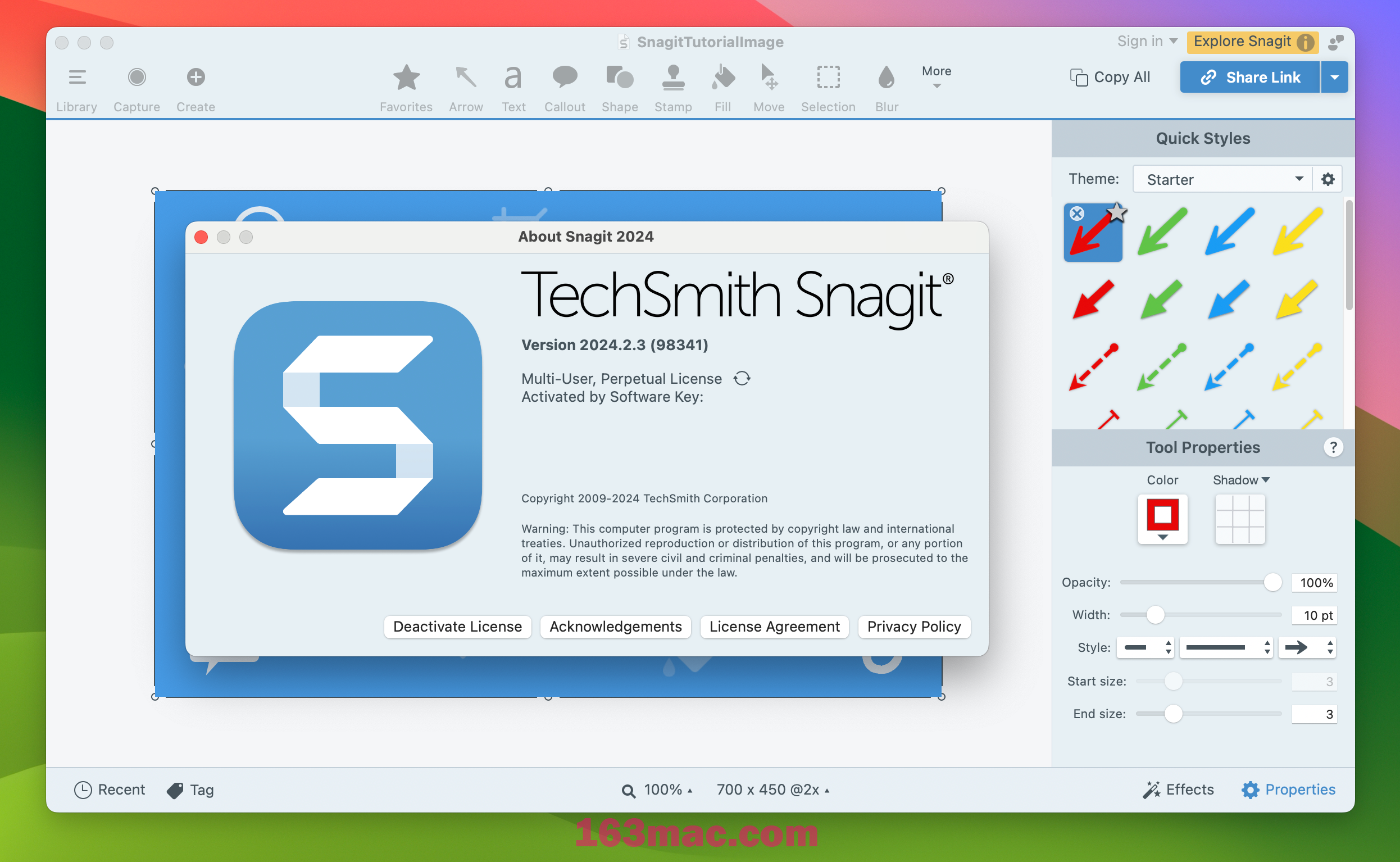Choose the green thick arrow quick style
Screen dimensions: 1400x862
tap(1161, 299)
